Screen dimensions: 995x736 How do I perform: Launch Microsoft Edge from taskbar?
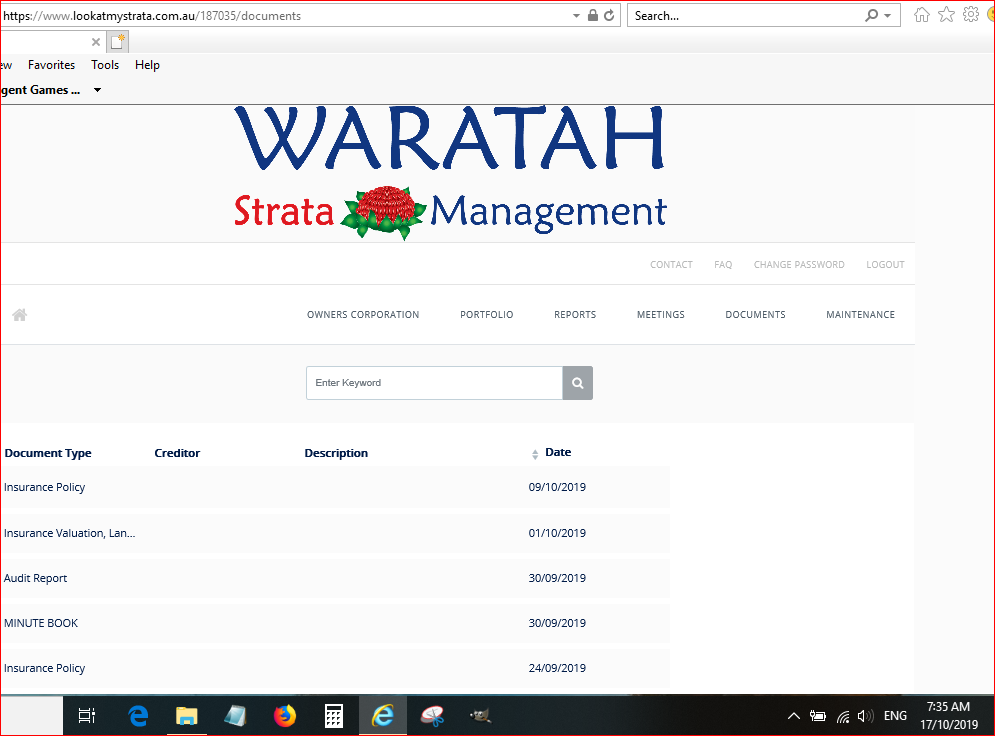[138, 716]
